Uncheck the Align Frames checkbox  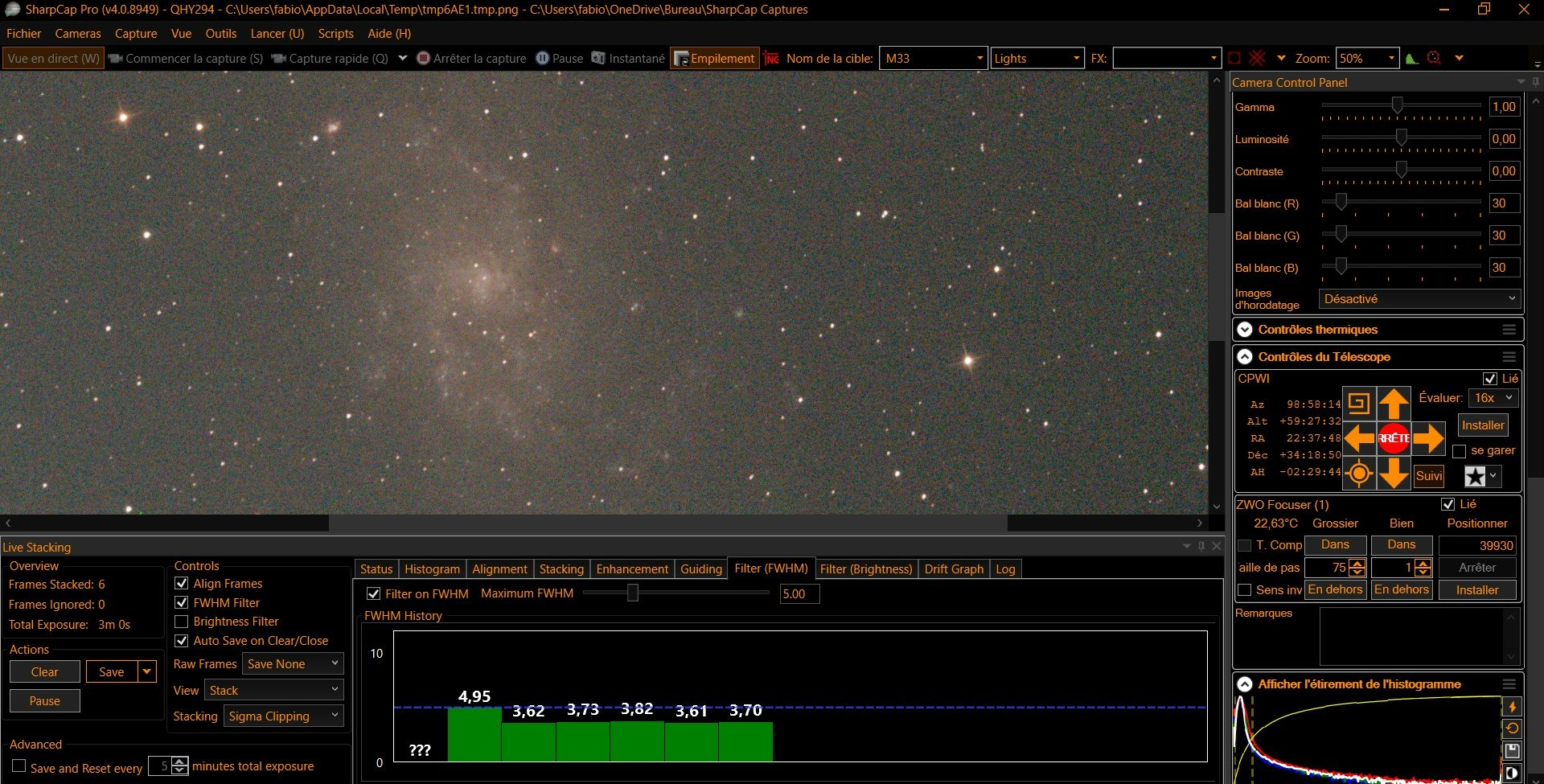[x=182, y=584]
